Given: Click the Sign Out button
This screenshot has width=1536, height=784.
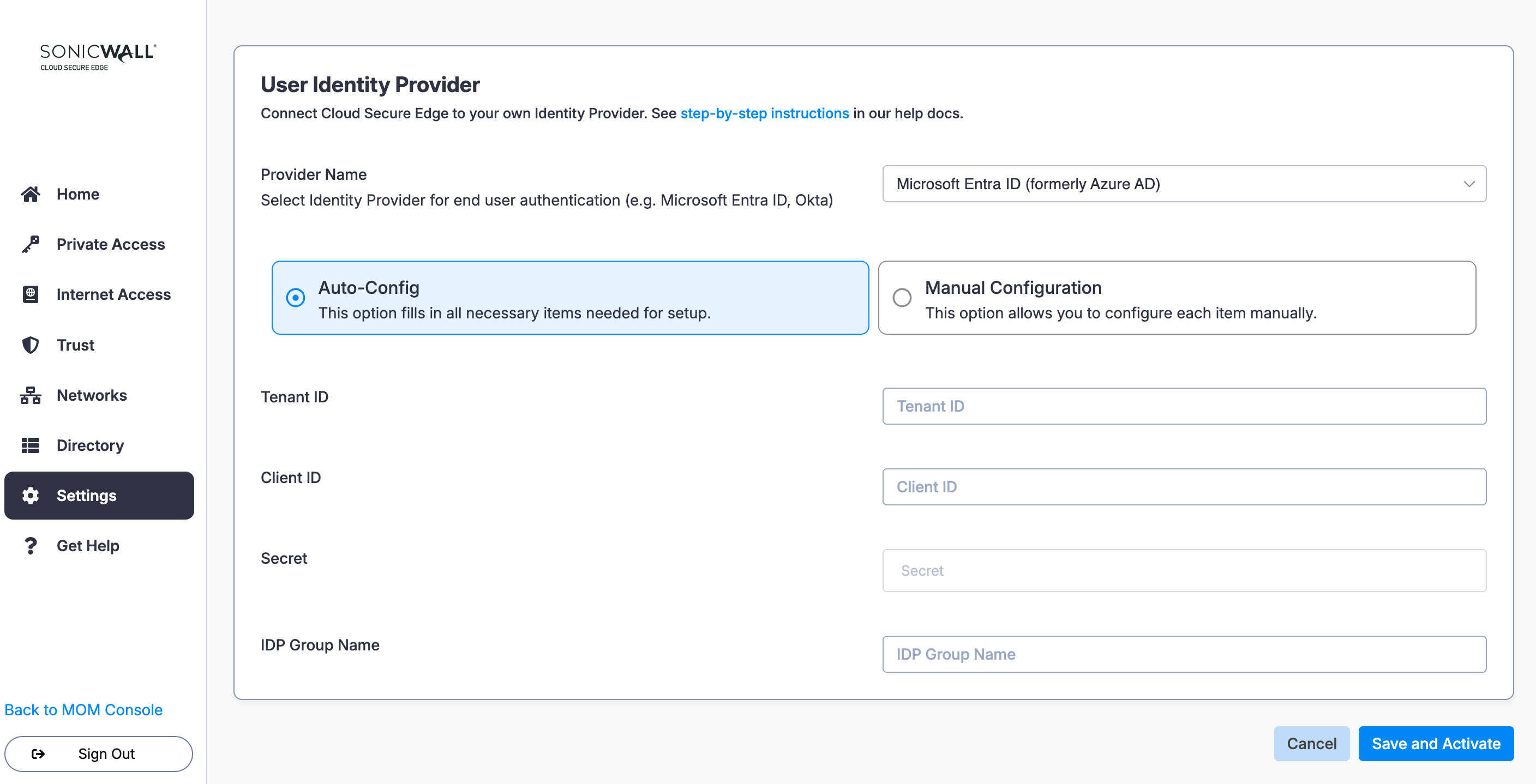Looking at the screenshot, I should [98, 753].
